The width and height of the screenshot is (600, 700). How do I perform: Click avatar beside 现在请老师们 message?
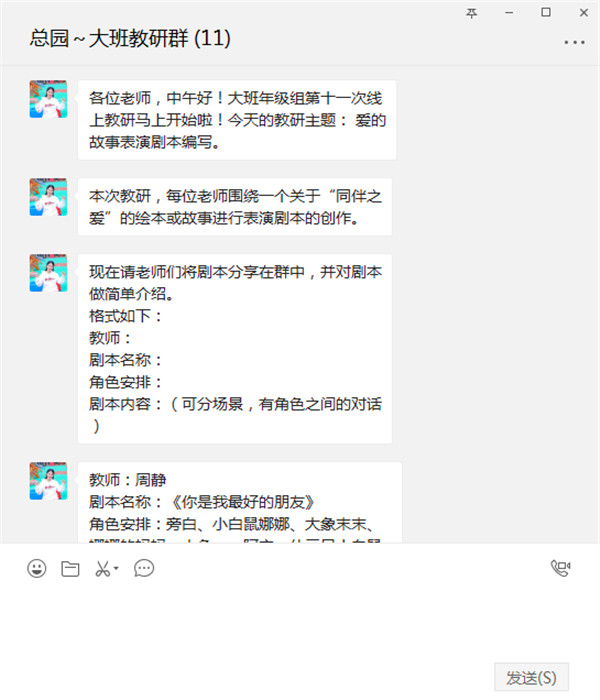(x=48, y=273)
